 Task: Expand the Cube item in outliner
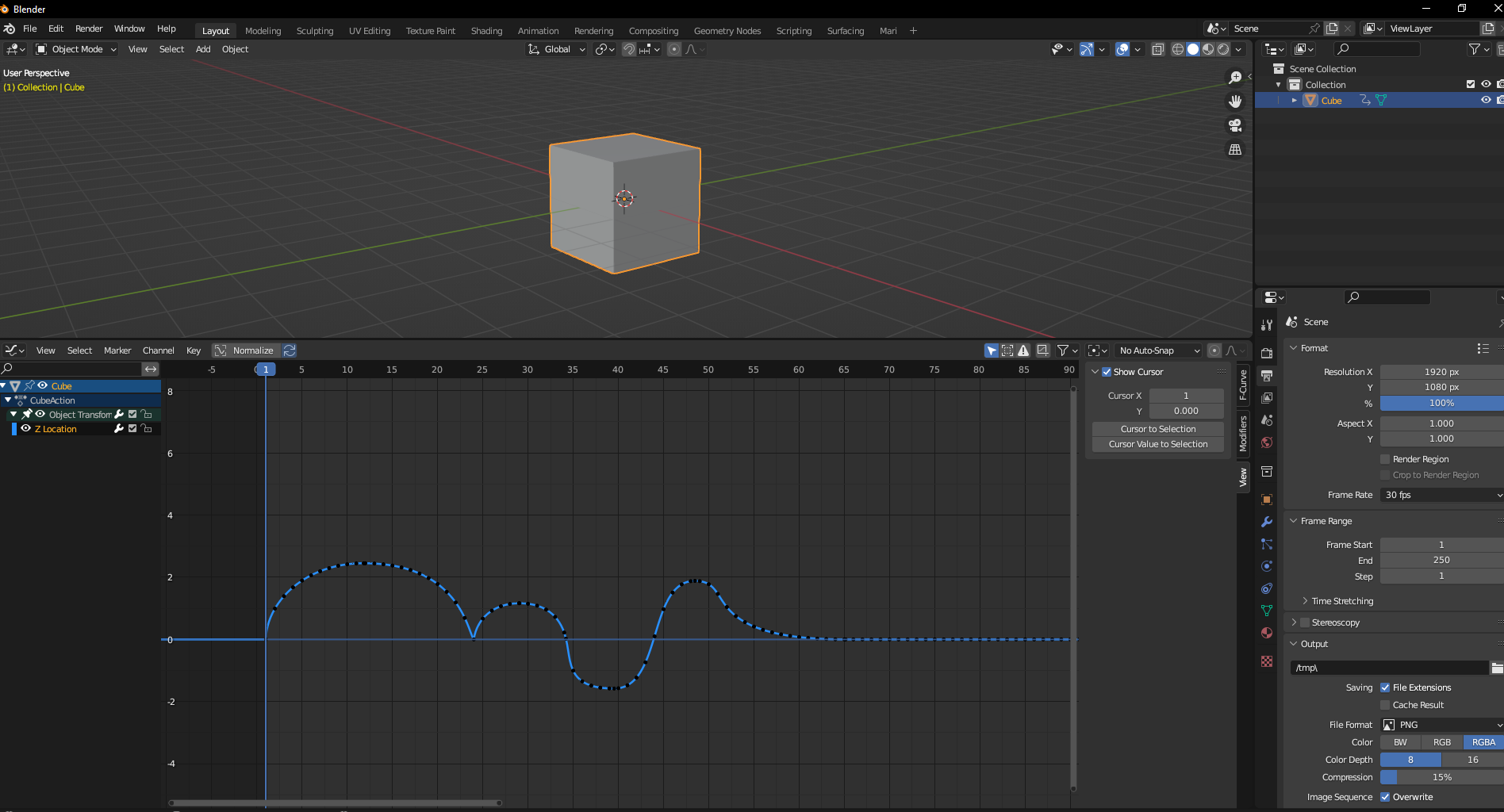click(x=1295, y=101)
